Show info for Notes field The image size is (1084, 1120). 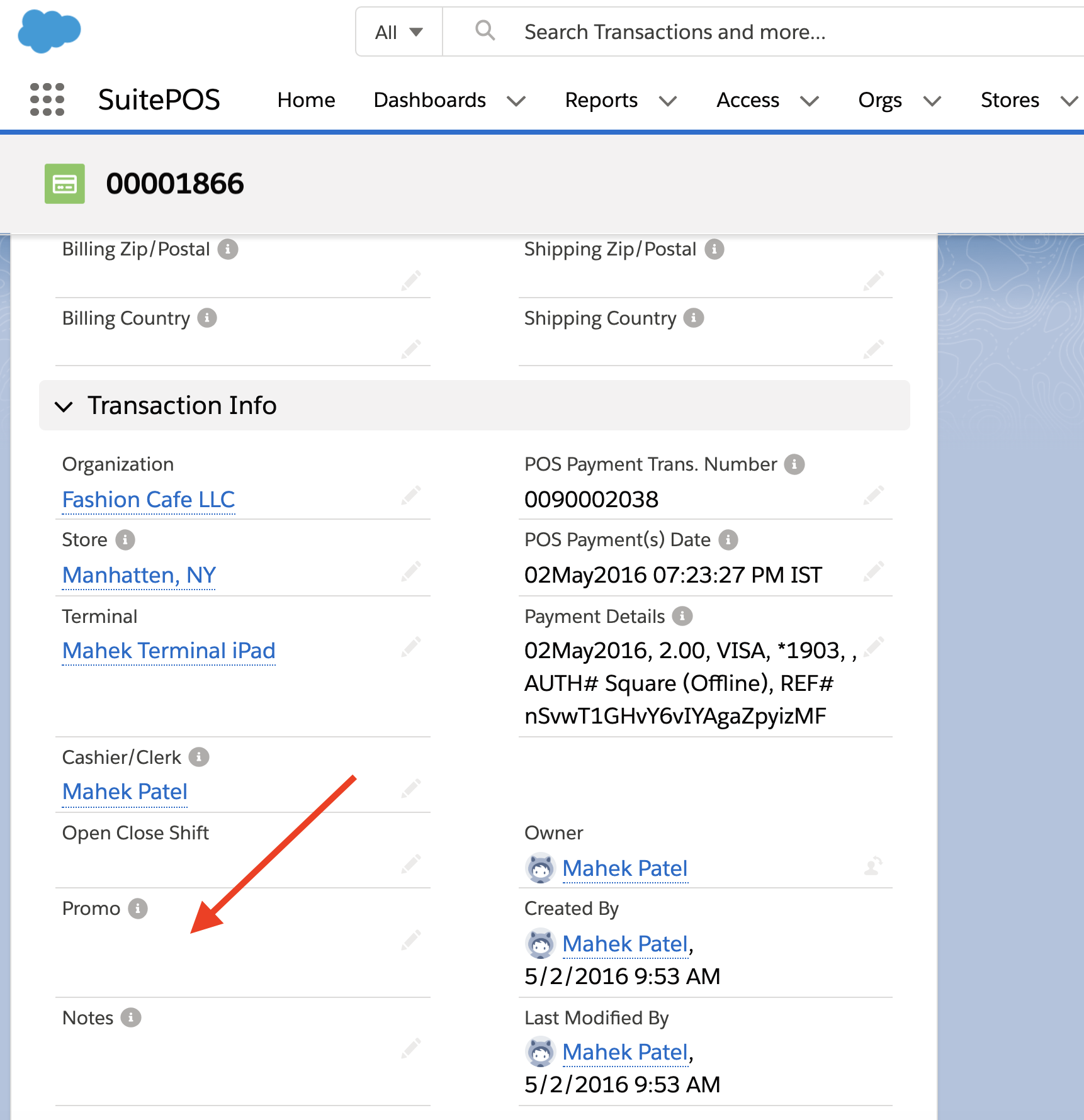point(131,1017)
